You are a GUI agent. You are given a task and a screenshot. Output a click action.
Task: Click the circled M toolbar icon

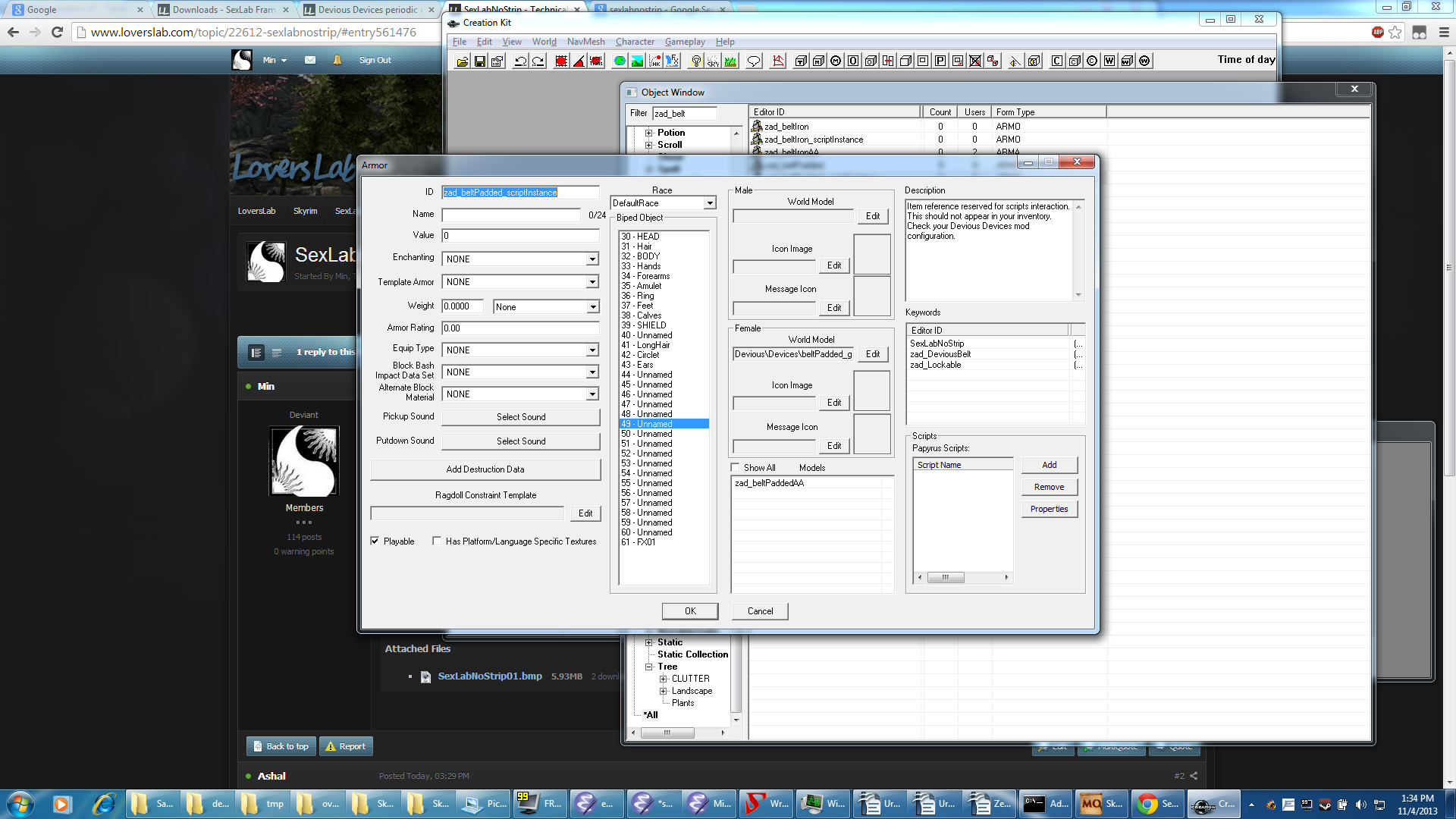tap(836, 61)
